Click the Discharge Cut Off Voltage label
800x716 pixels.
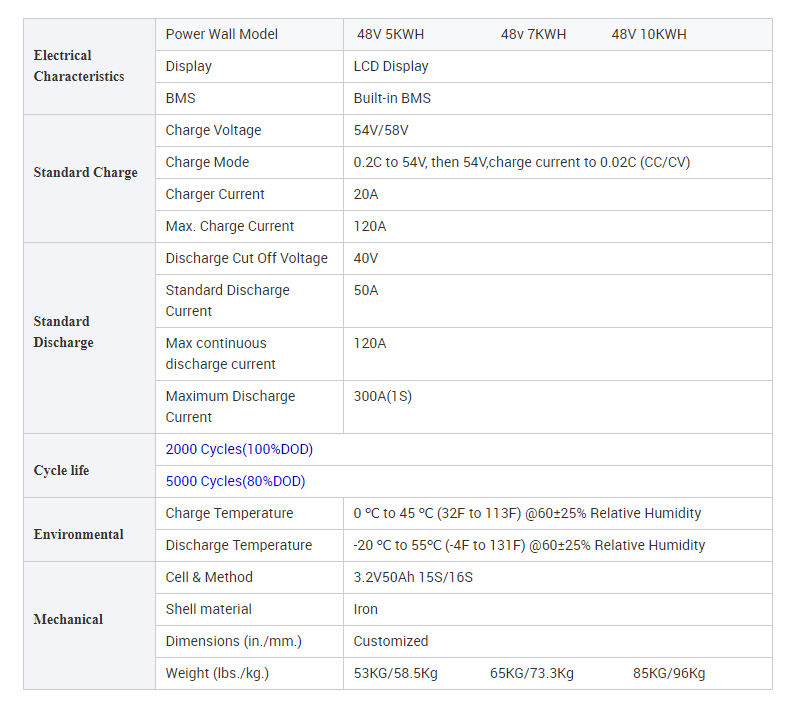click(246, 258)
